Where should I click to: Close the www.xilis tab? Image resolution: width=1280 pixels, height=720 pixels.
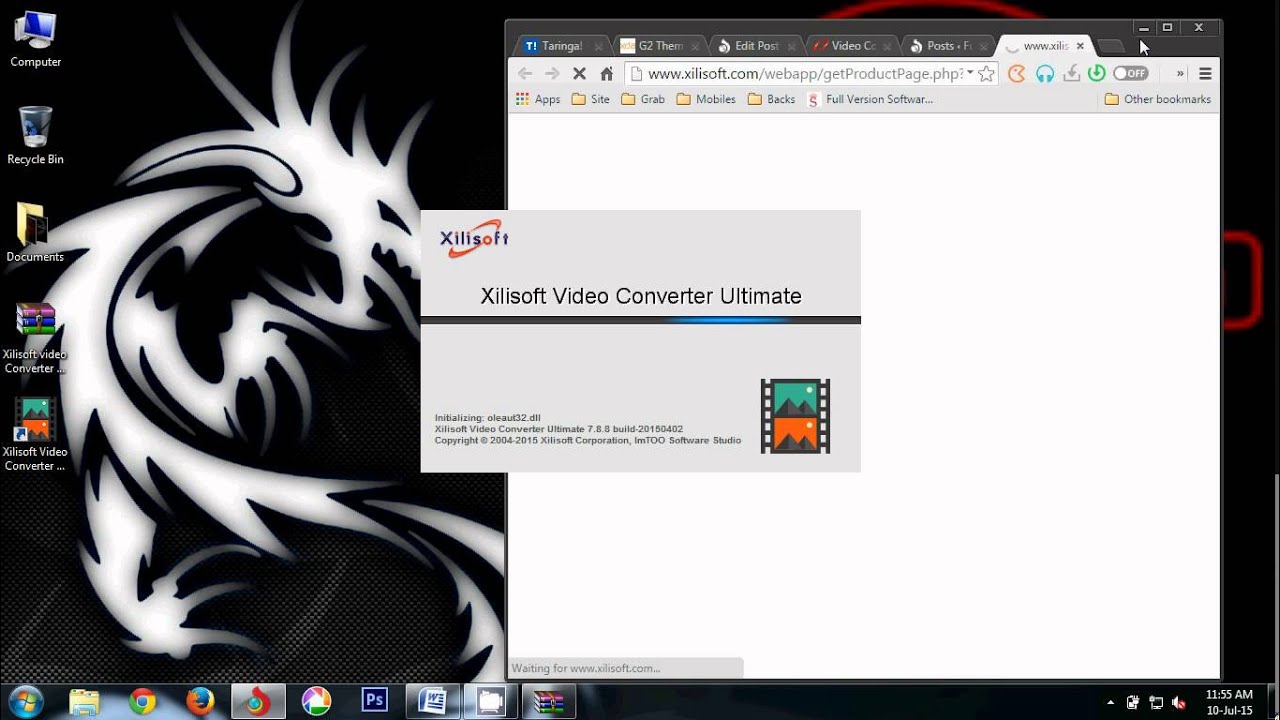coord(1080,46)
